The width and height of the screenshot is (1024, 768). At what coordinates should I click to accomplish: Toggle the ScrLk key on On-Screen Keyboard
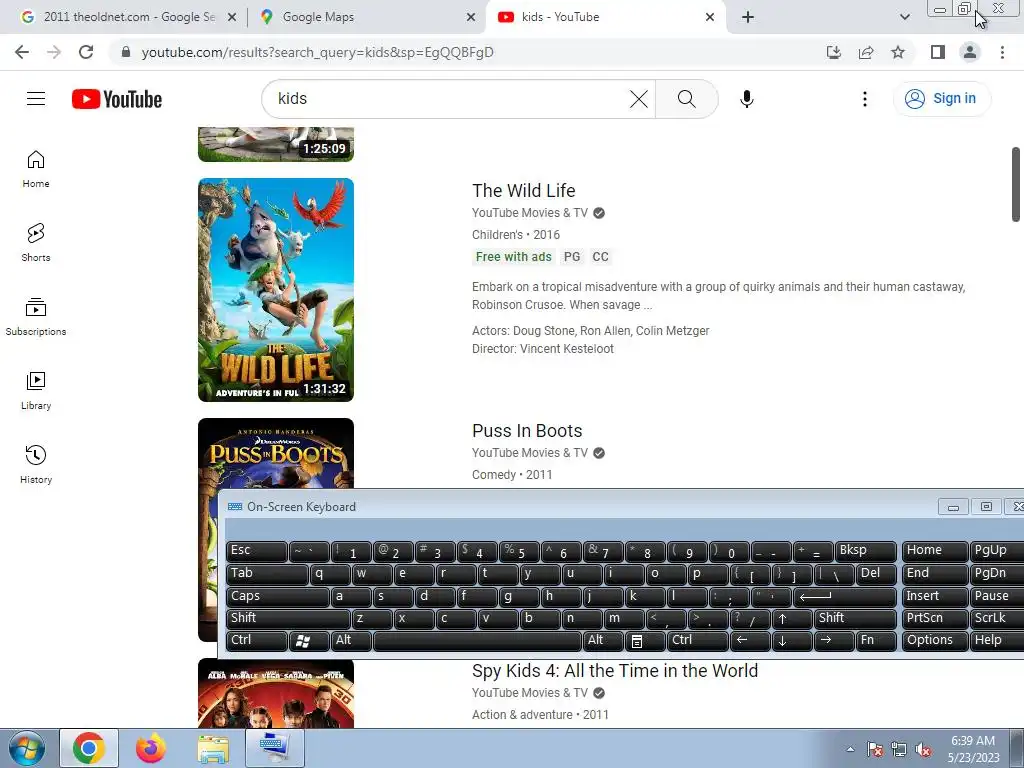click(996, 618)
